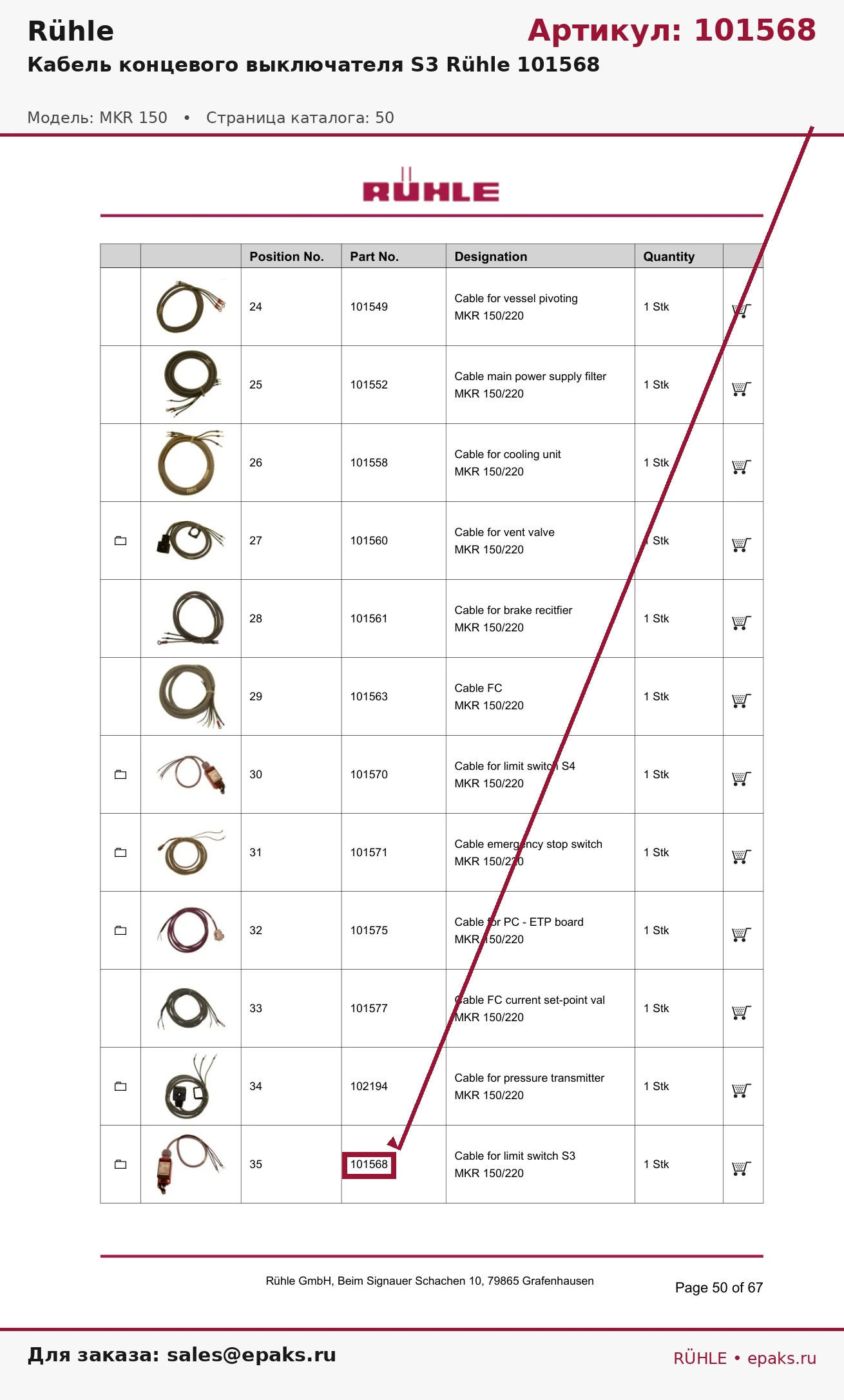Open folder icon for position 27

coord(120,541)
